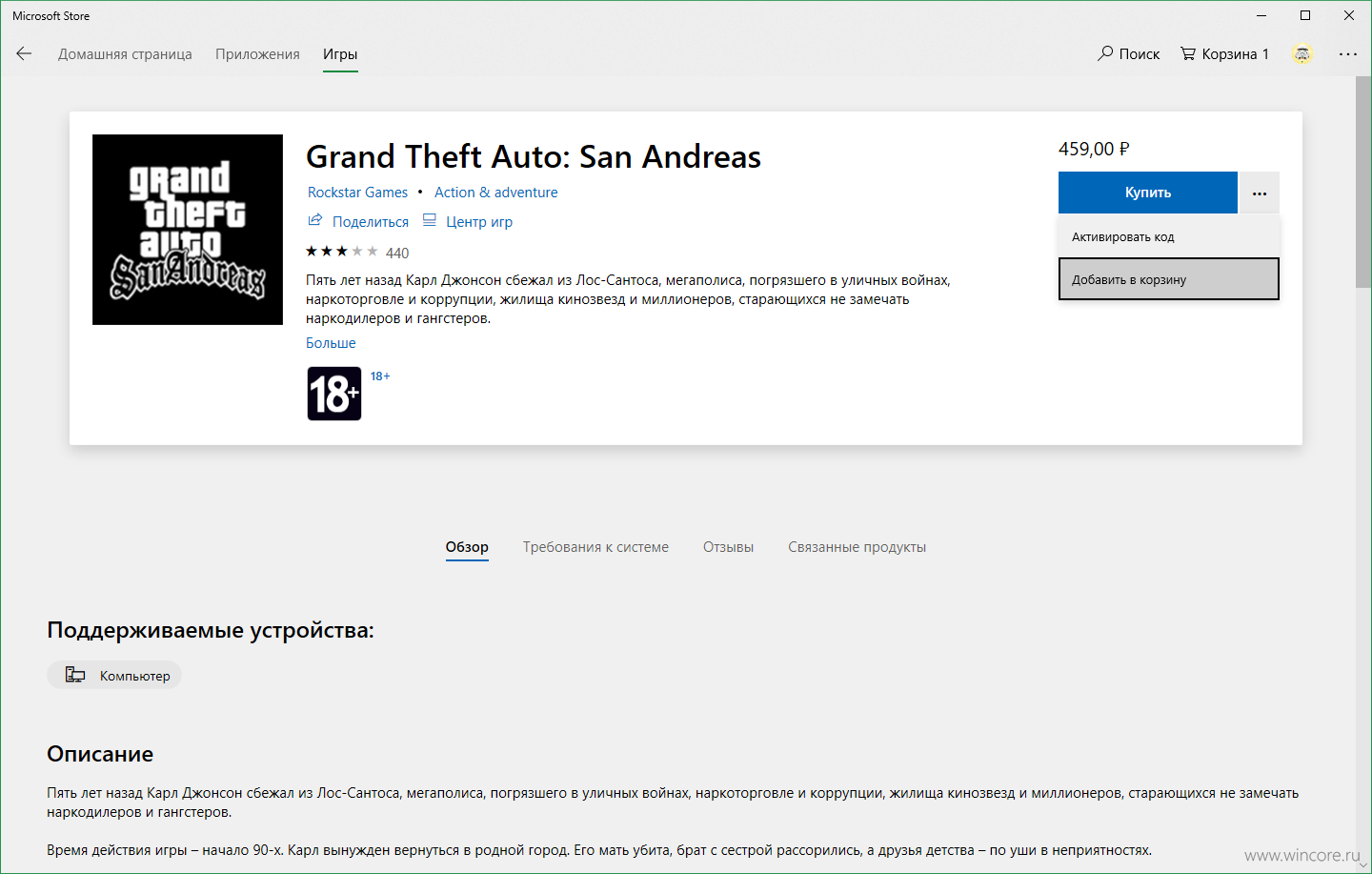Click the Поддерживаемые устройства heading
This screenshot has height=874, width=1372.
tap(211, 630)
